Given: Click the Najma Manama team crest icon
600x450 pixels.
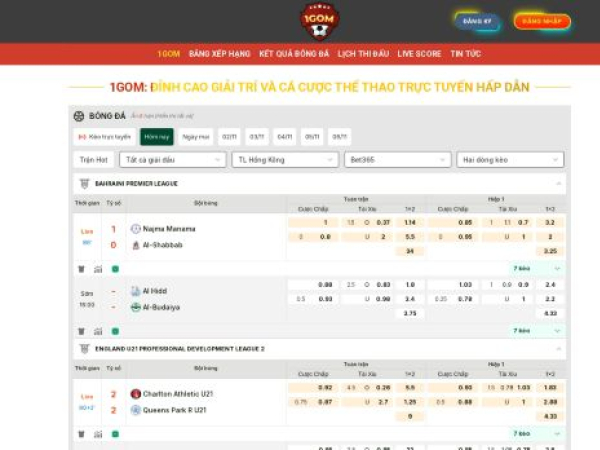Looking at the screenshot, I should [136, 229].
